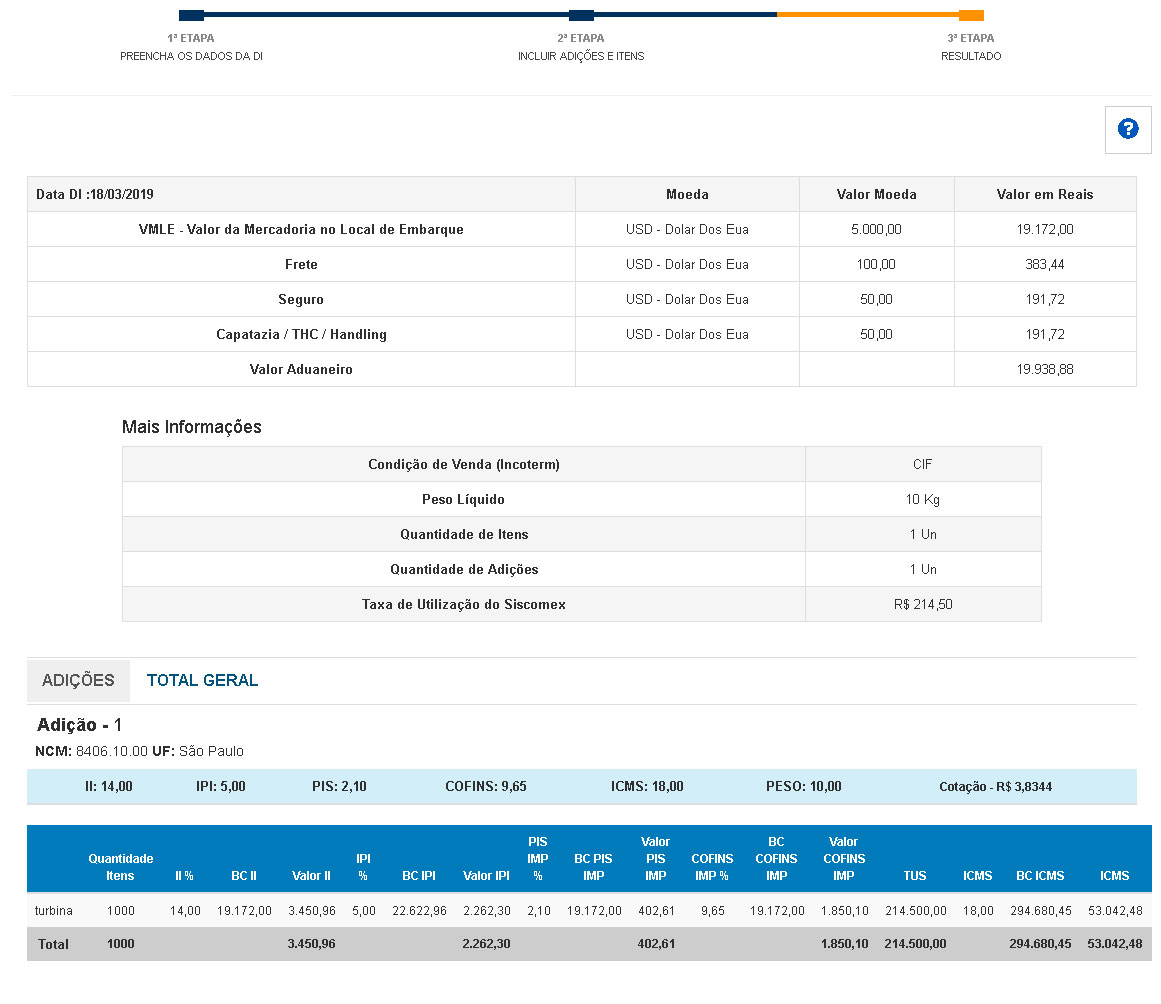Click the ICMS: 18,00 rate in blue bar
1161x1004 pixels.
click(647, 786)
